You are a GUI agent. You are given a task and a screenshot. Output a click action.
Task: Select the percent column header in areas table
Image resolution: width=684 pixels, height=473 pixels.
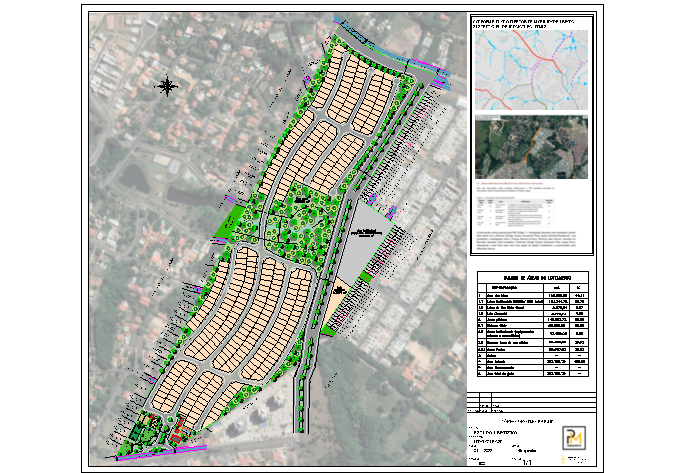point(579,286)
